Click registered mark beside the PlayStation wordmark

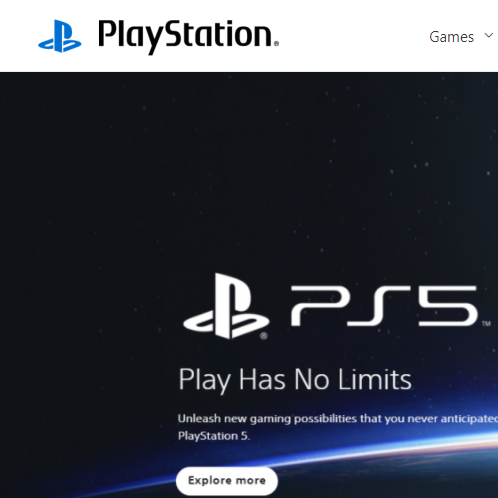[276, 43]
